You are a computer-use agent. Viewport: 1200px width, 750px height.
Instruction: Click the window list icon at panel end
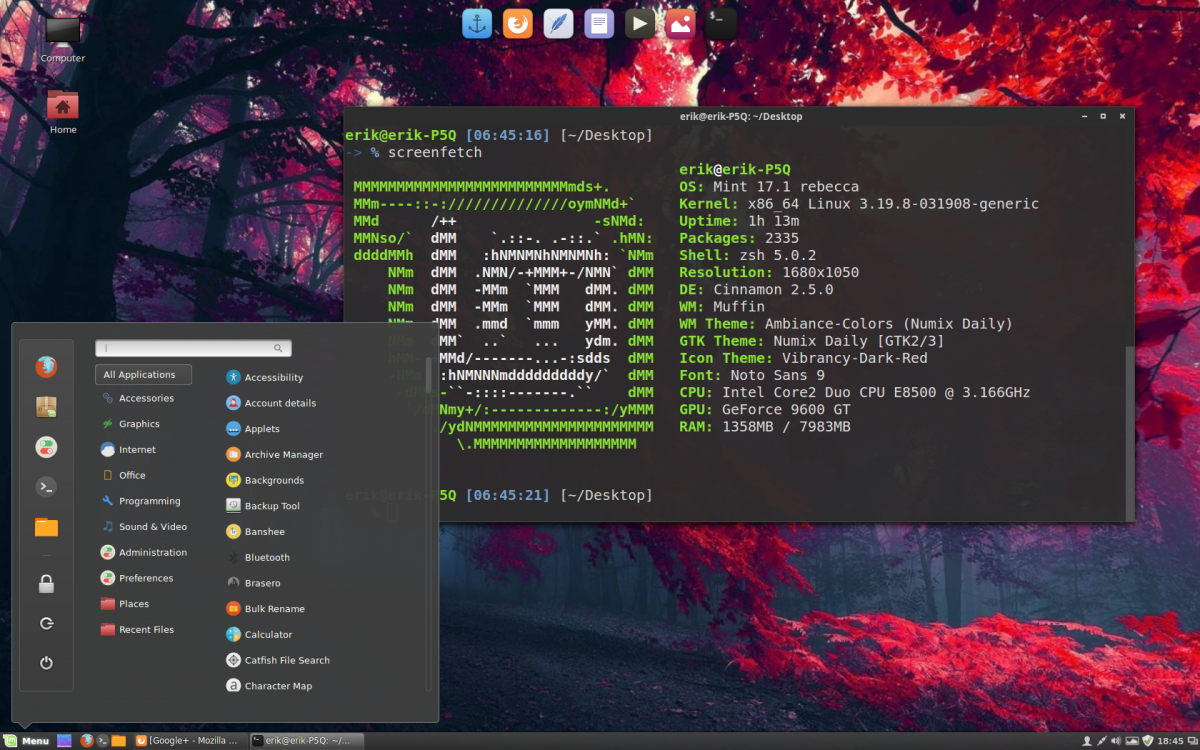click(1191, 741)
